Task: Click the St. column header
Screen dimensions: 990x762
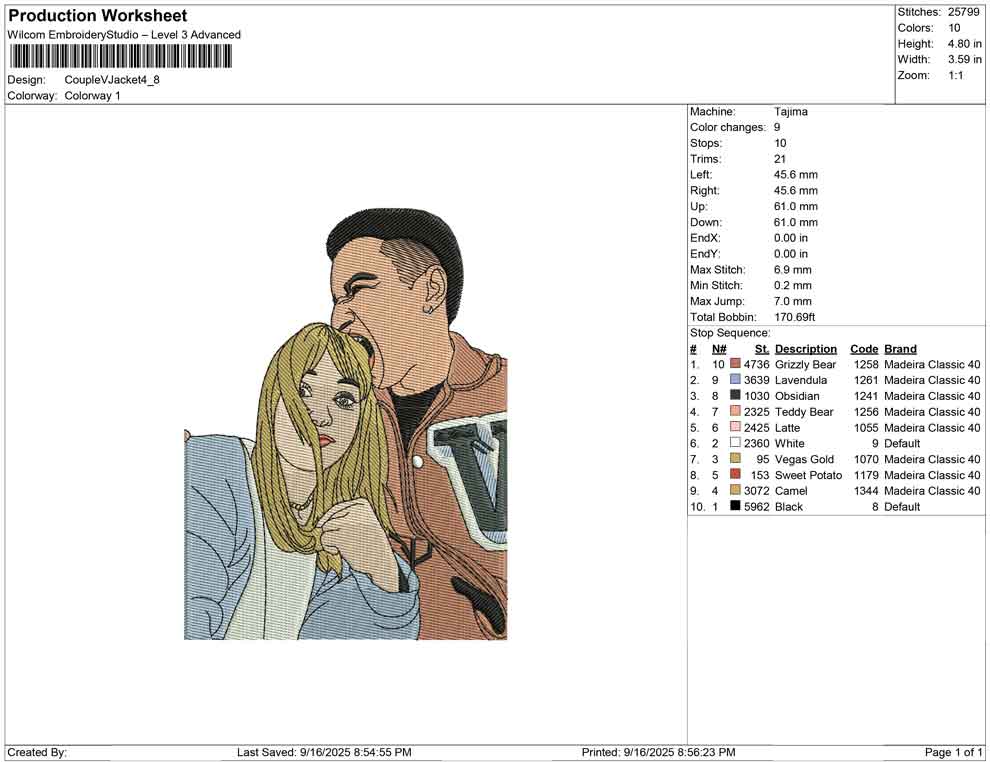Action: (761, 349)
